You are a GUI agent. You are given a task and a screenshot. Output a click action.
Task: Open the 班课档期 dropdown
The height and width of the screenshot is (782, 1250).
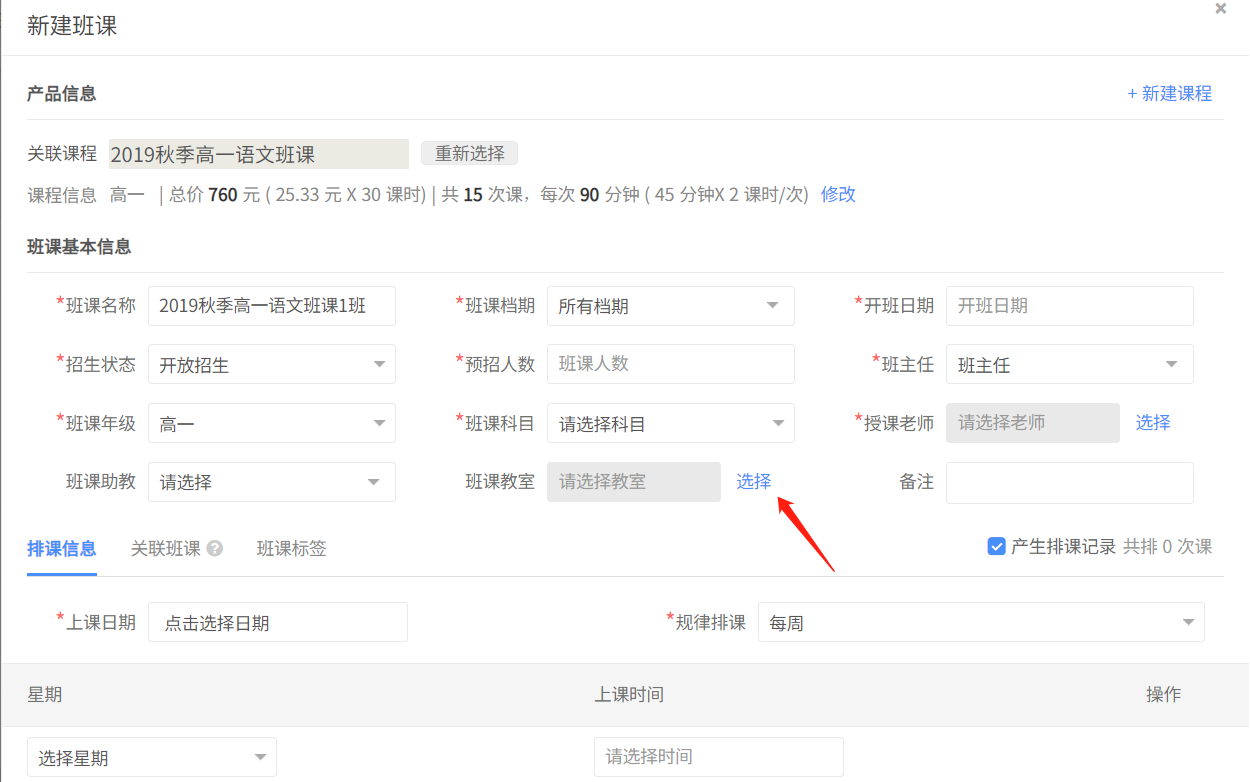(671, 306)
